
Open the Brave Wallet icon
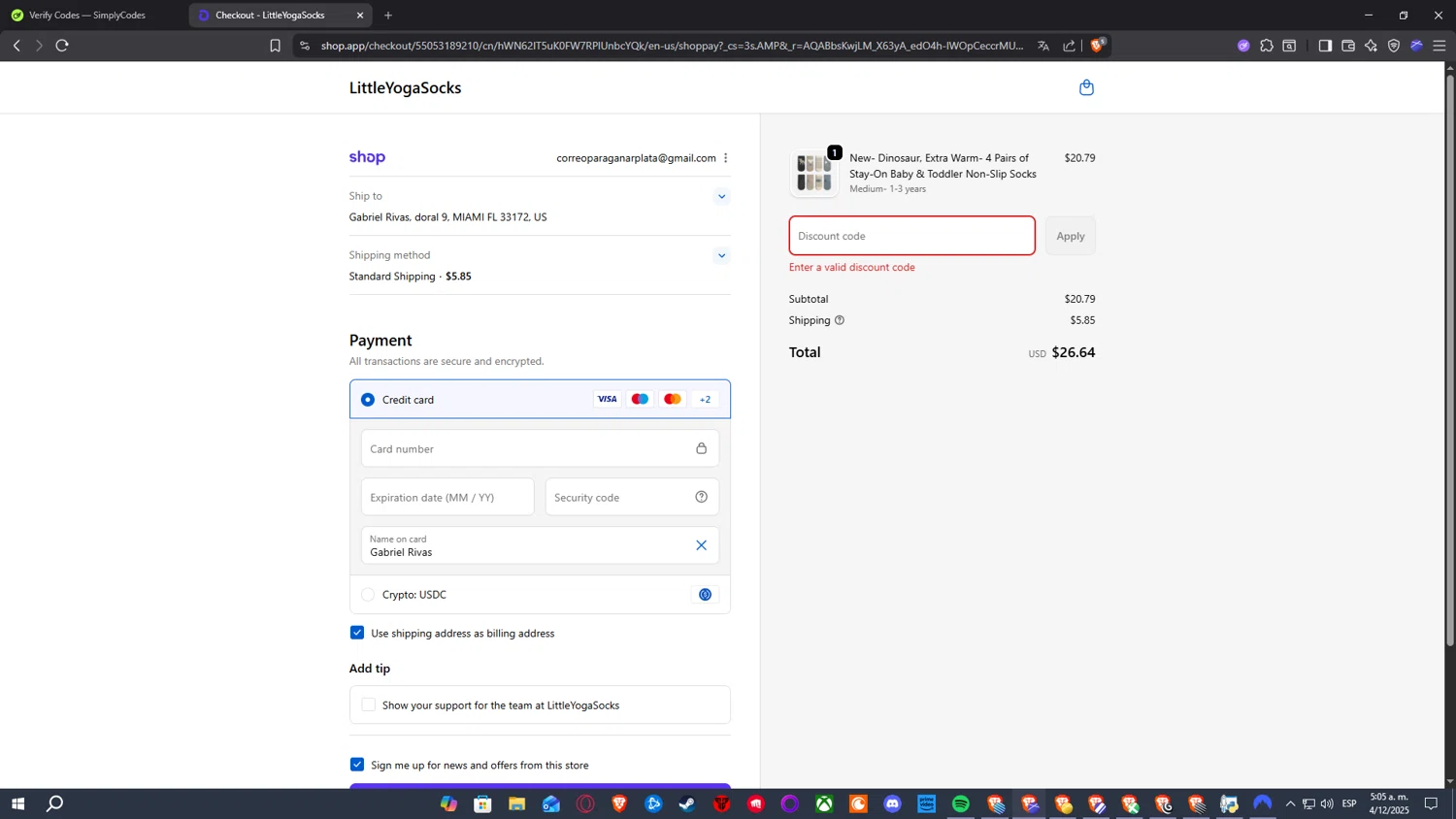[1348, 46]
